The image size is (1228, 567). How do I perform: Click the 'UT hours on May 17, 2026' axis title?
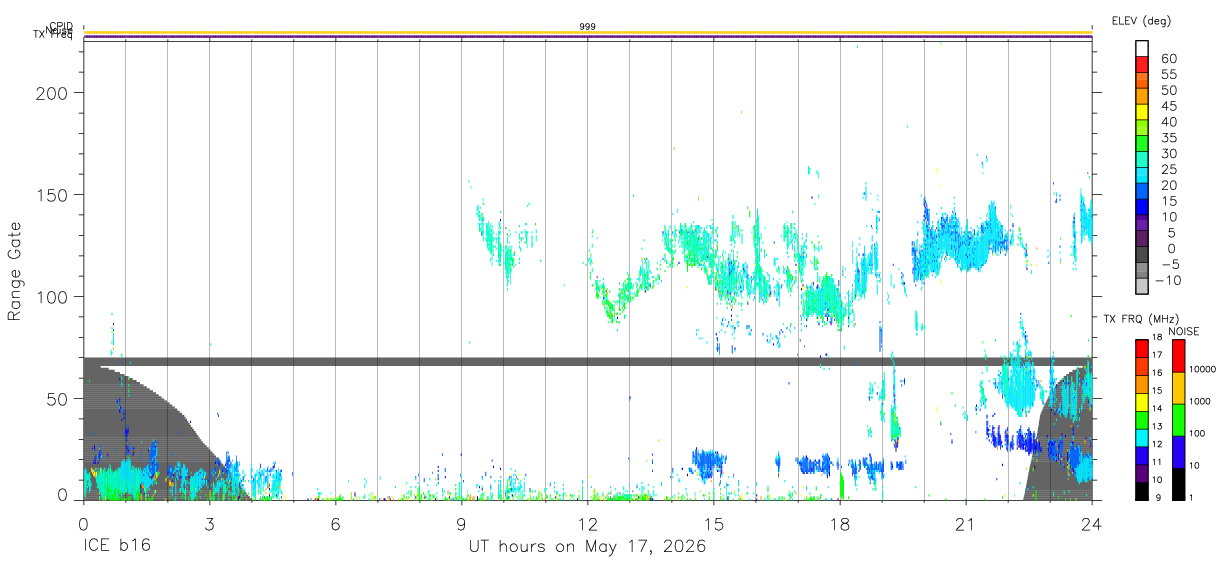tap(587, 547)
